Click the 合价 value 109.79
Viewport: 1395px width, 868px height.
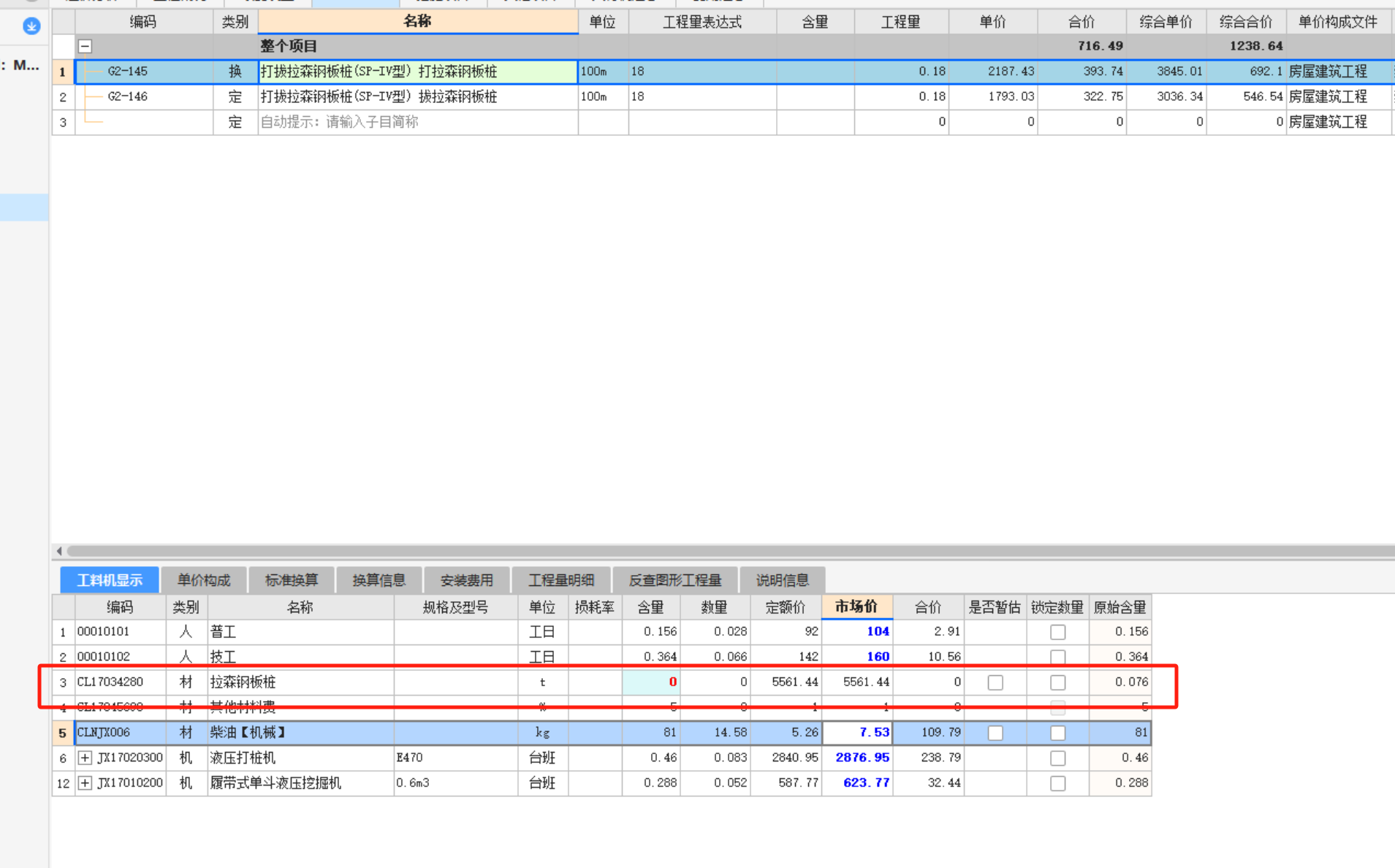click(x=928, y=732)
